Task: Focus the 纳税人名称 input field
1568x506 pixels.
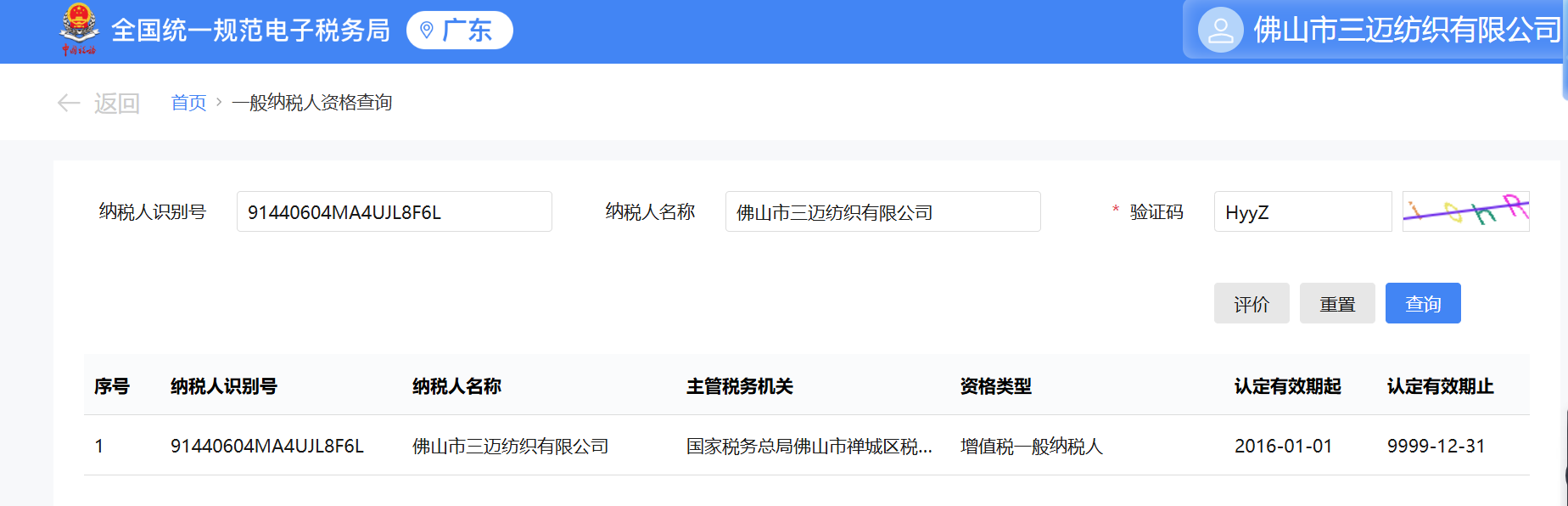Action: click(x=882, y=212)
